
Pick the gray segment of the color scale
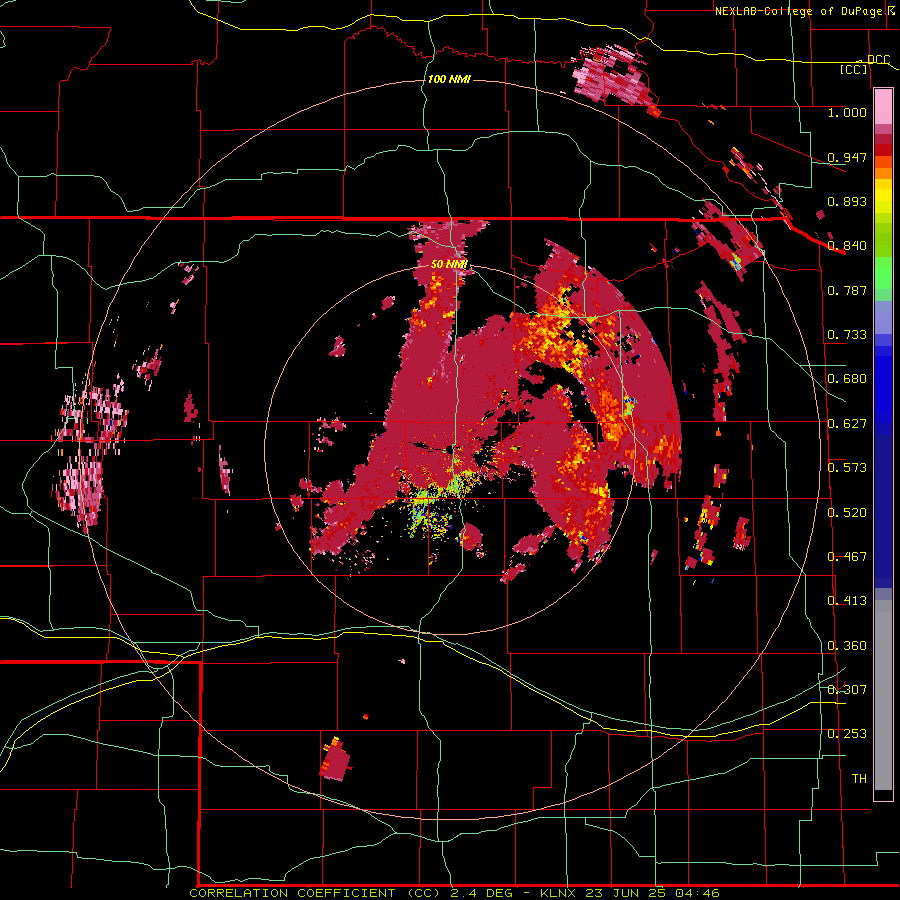click(x=883, y=695)
